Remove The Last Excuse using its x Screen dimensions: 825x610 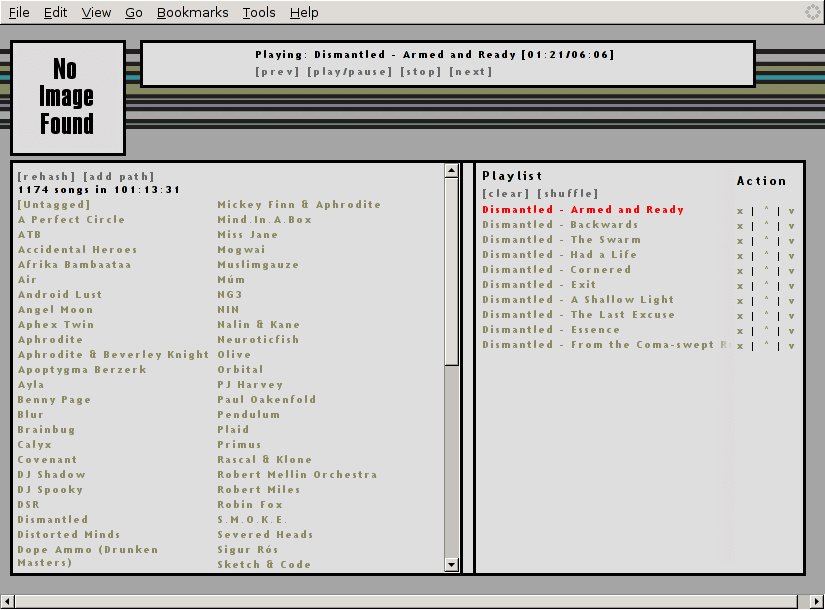pos(740,316)
